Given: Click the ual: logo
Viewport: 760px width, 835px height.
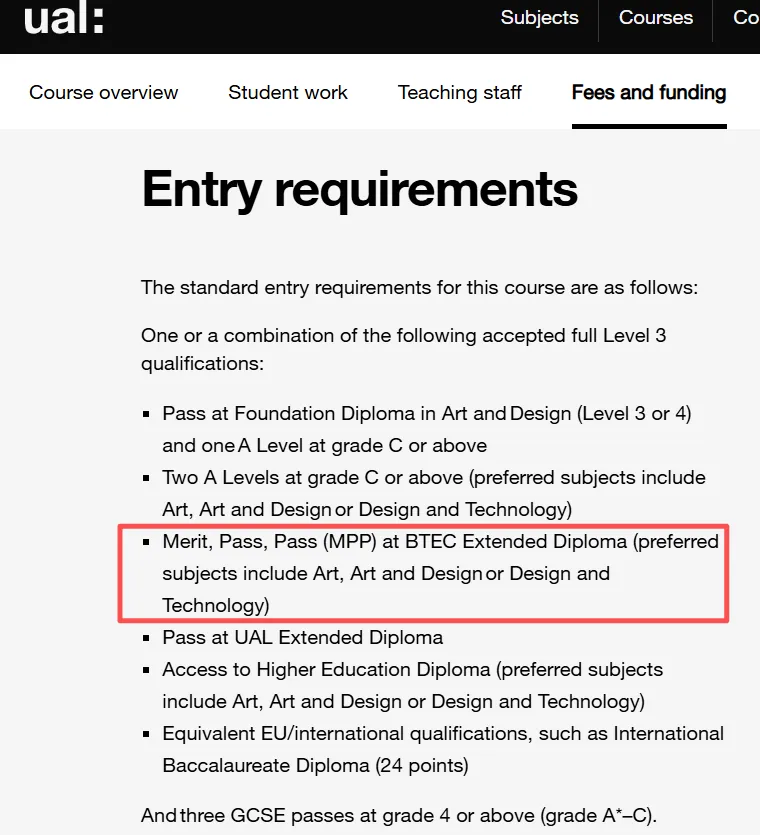Looking at the screenshot, I should pyautogui.click(x=63, y=18).
